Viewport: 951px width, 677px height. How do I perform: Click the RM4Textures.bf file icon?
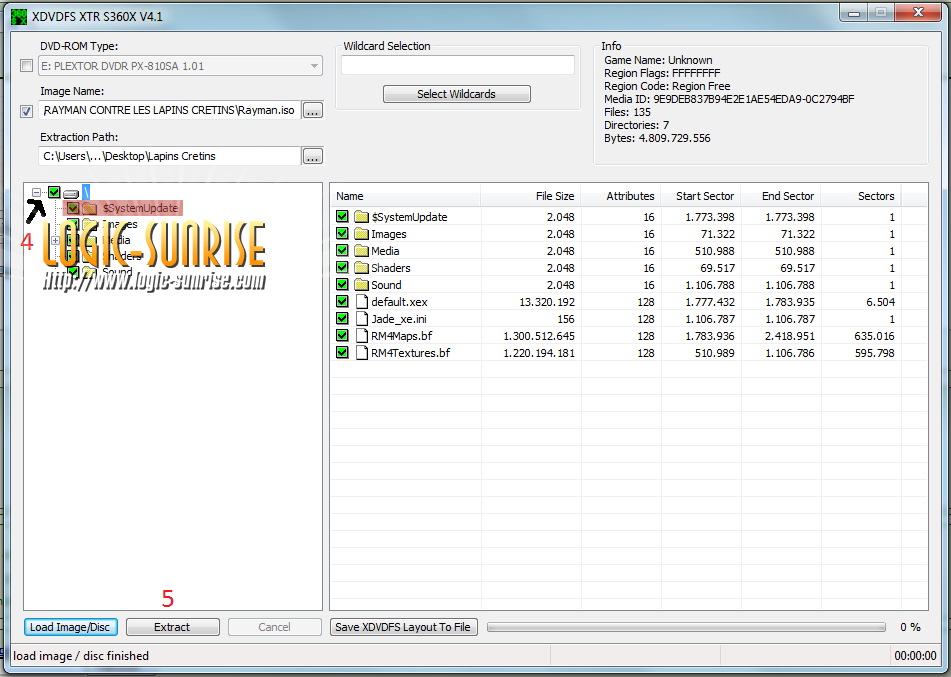point(361,352)
